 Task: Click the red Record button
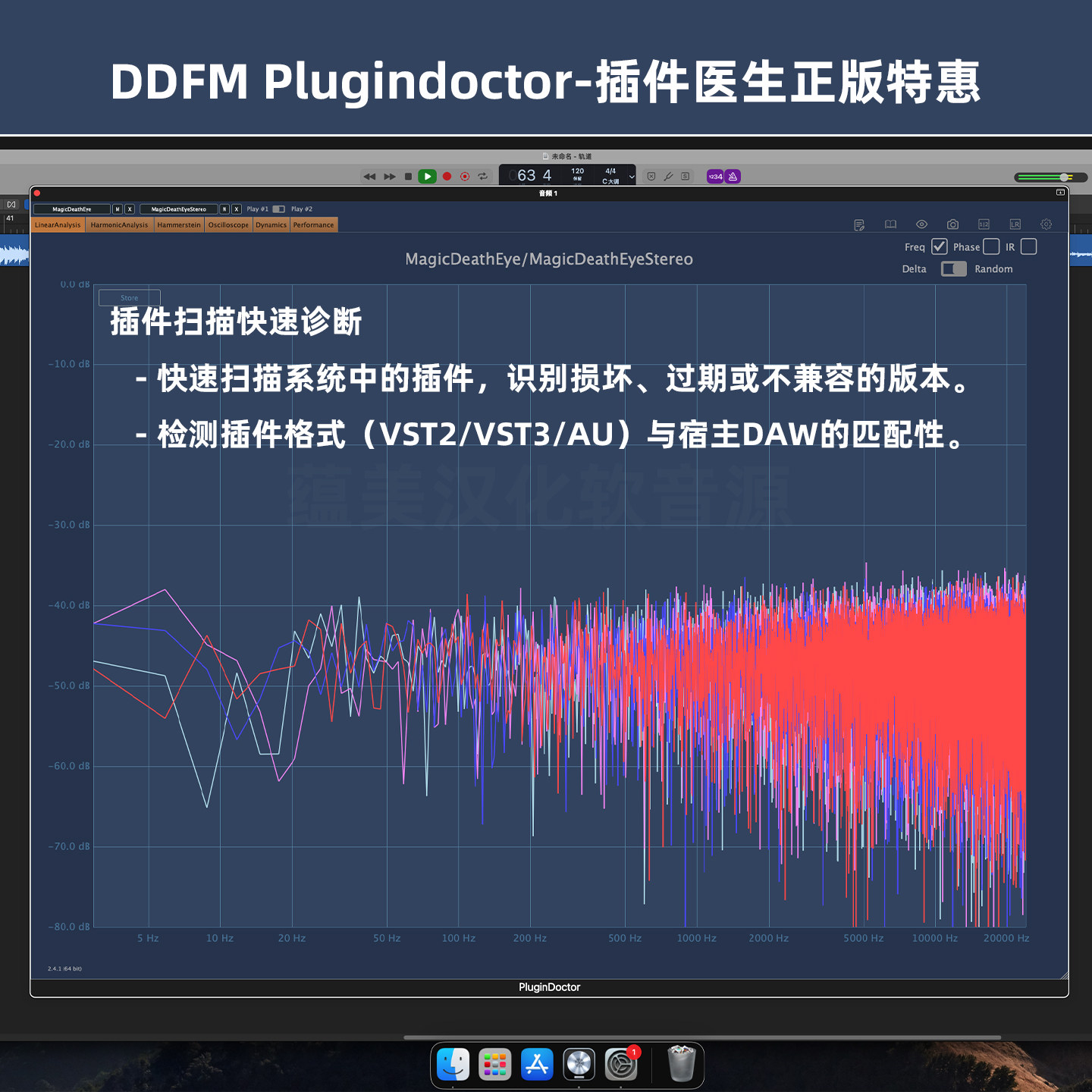click(x=447, y=177)
